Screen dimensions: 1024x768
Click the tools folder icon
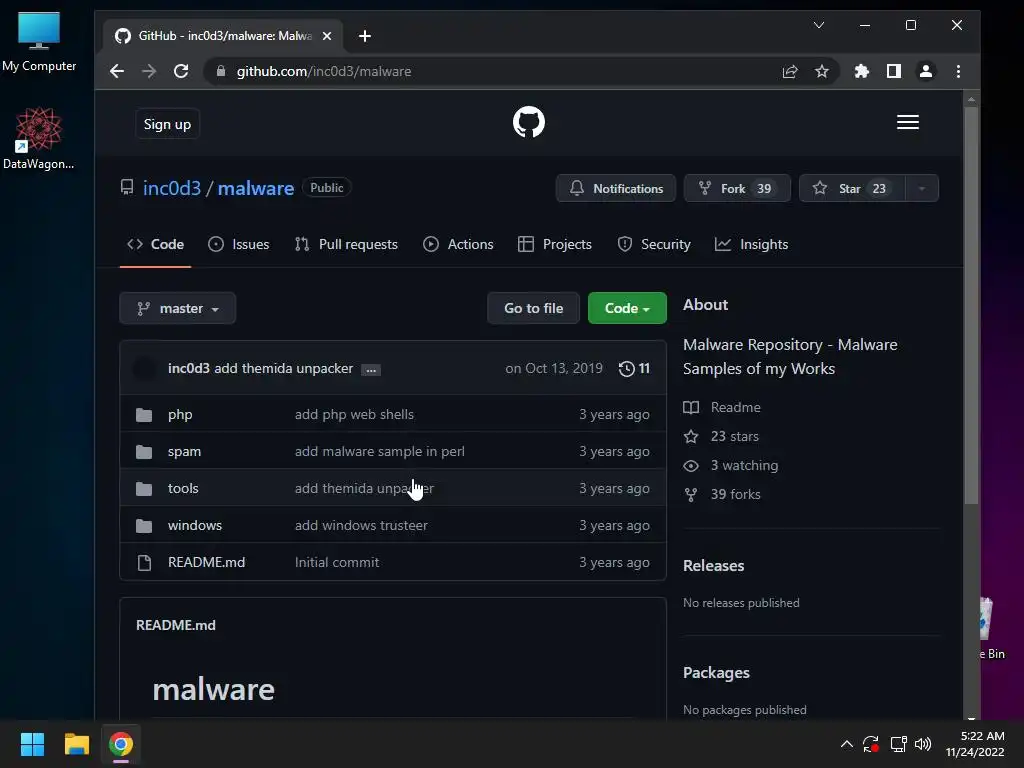144,488
